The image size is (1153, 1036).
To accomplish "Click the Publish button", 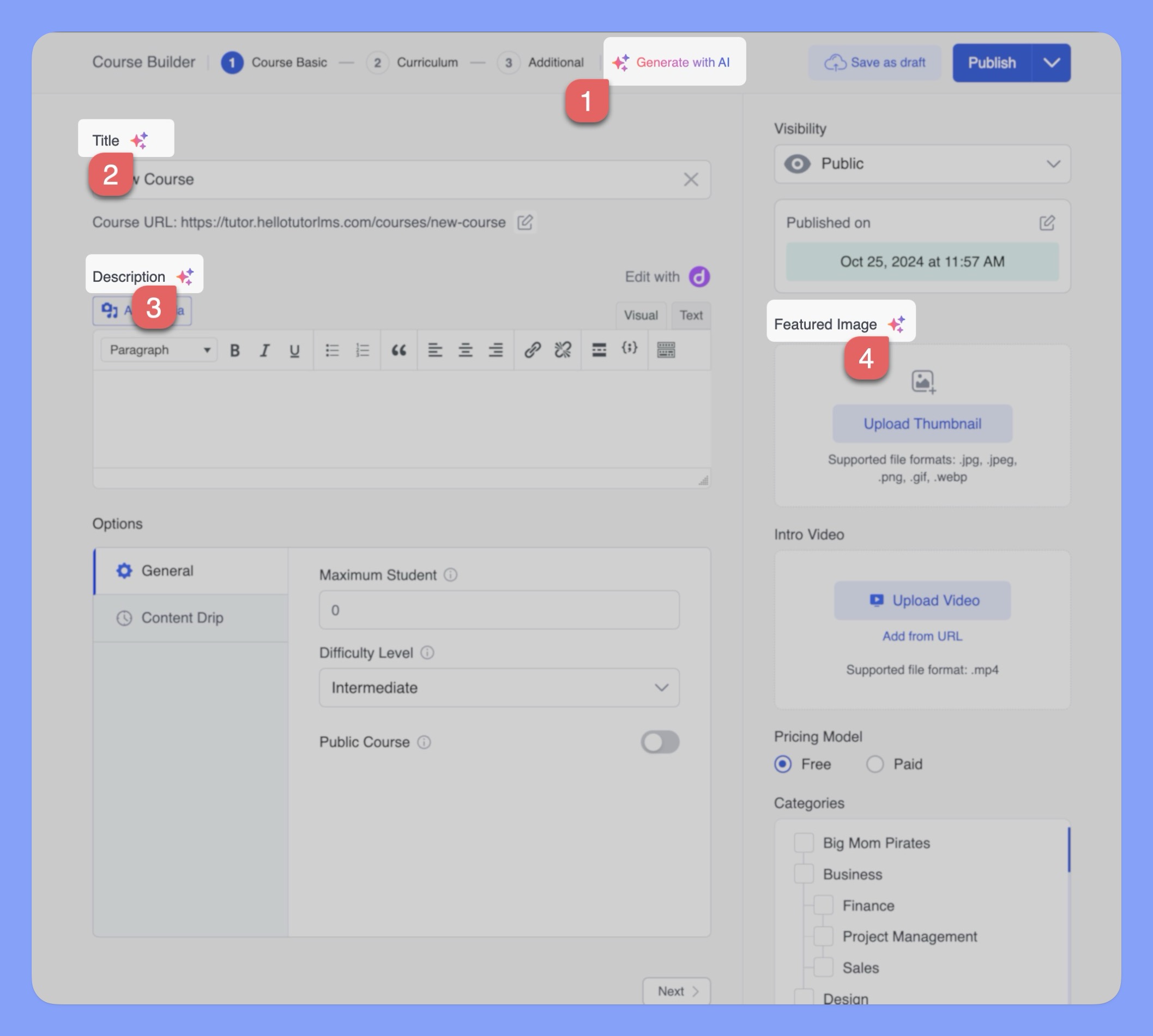I will coord(992,63).
